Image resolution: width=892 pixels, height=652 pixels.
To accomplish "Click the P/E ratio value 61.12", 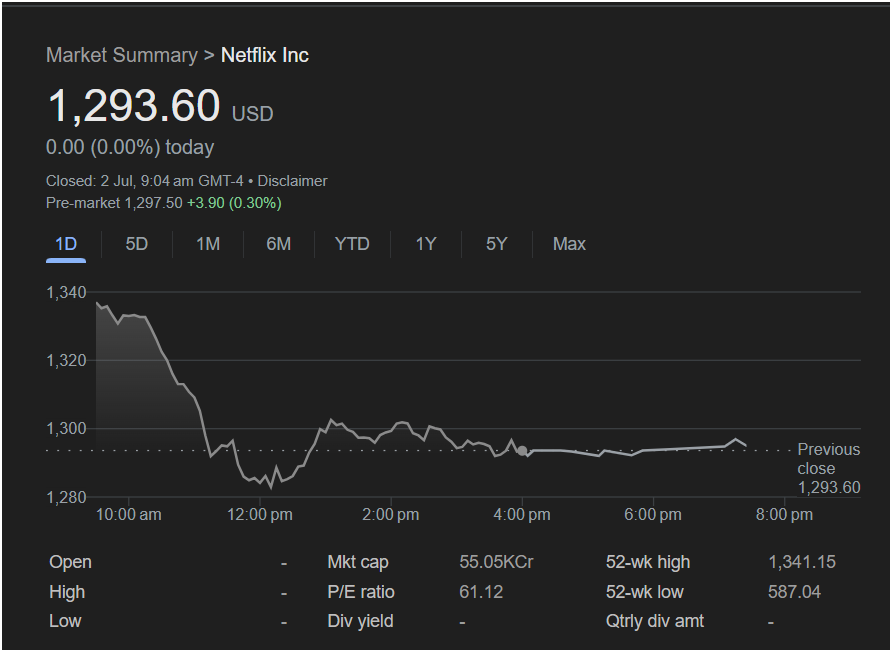I will coord(481,592).
